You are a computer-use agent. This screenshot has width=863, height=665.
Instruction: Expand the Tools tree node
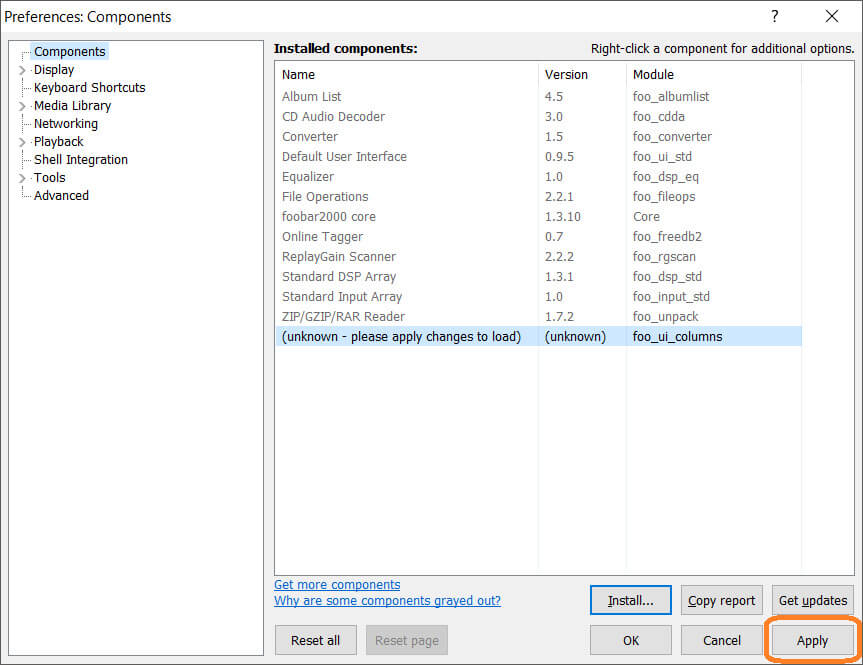click(x=22, y=178)
